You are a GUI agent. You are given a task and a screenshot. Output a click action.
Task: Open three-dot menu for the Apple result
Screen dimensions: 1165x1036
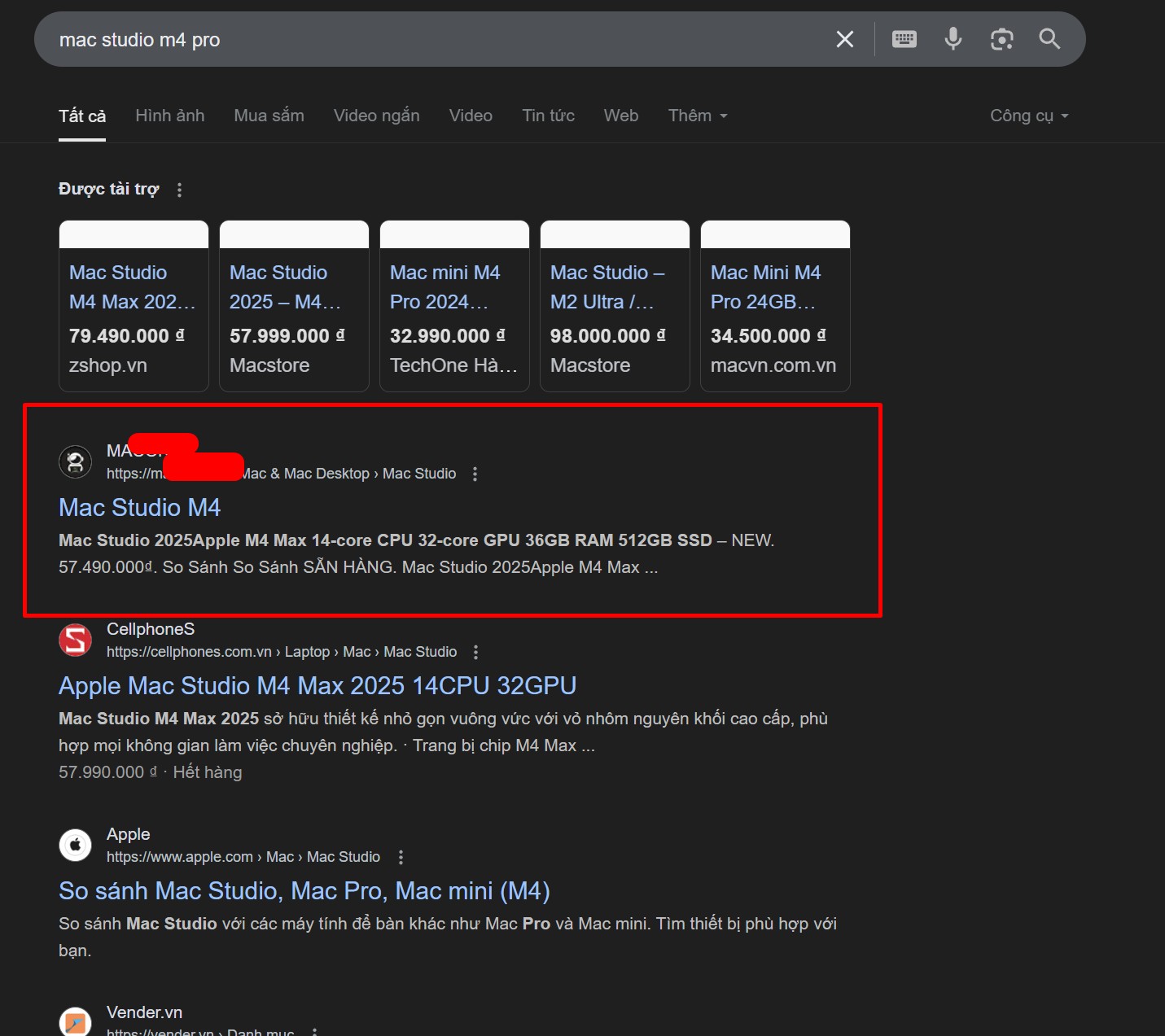pyautogui.click(x=401, y=857)
